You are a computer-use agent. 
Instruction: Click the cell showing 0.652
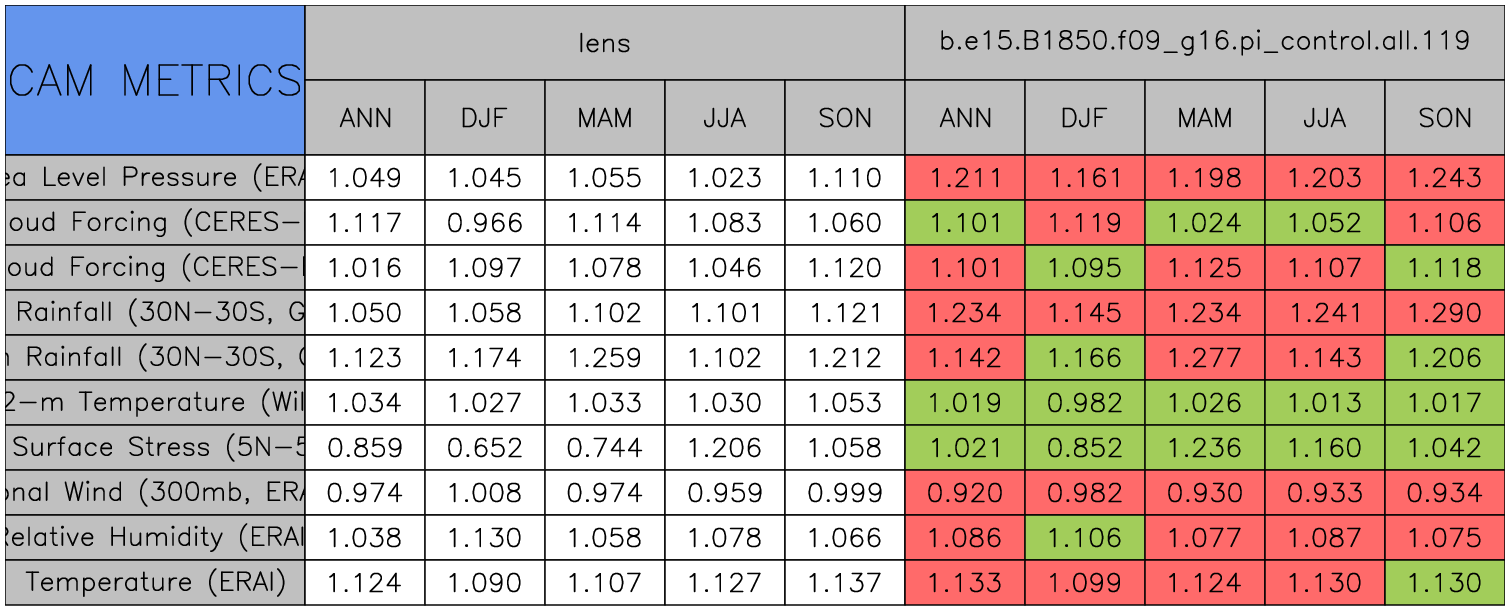click(484, 448)
